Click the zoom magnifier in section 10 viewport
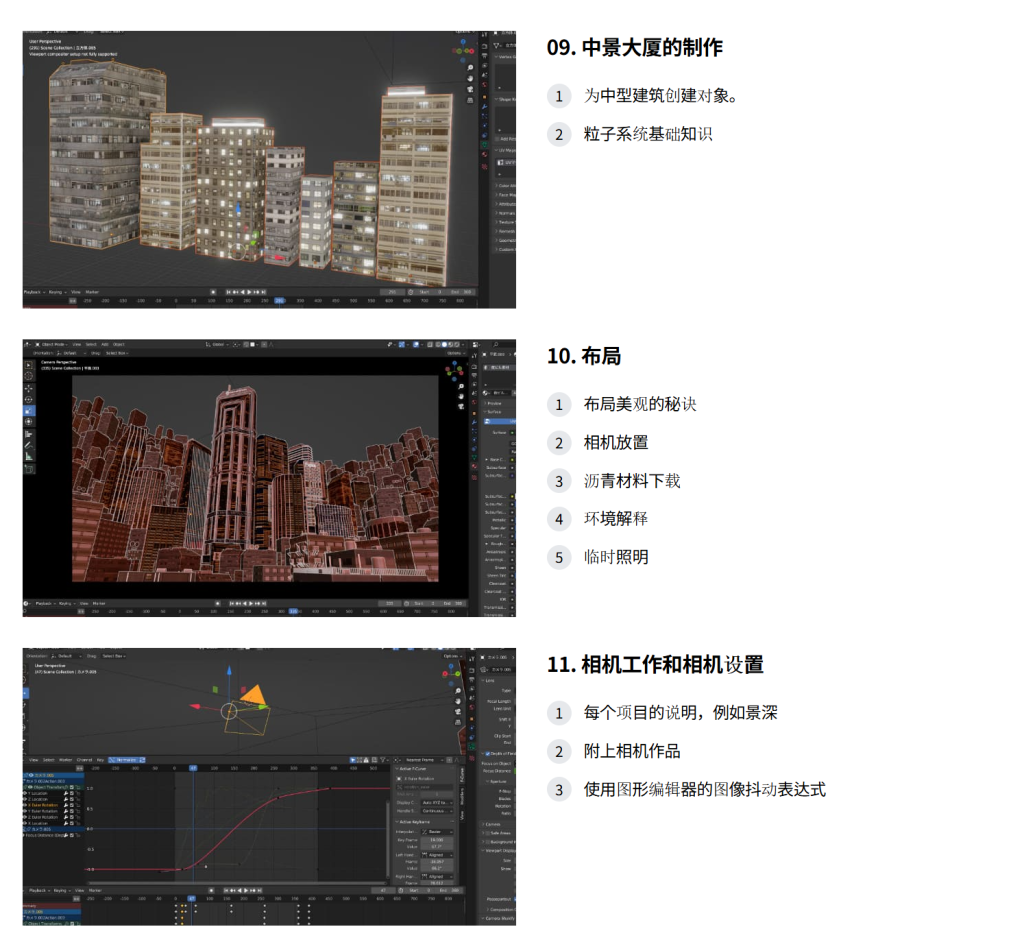This screenshot has width=1024, height=940. coord(461,386)
